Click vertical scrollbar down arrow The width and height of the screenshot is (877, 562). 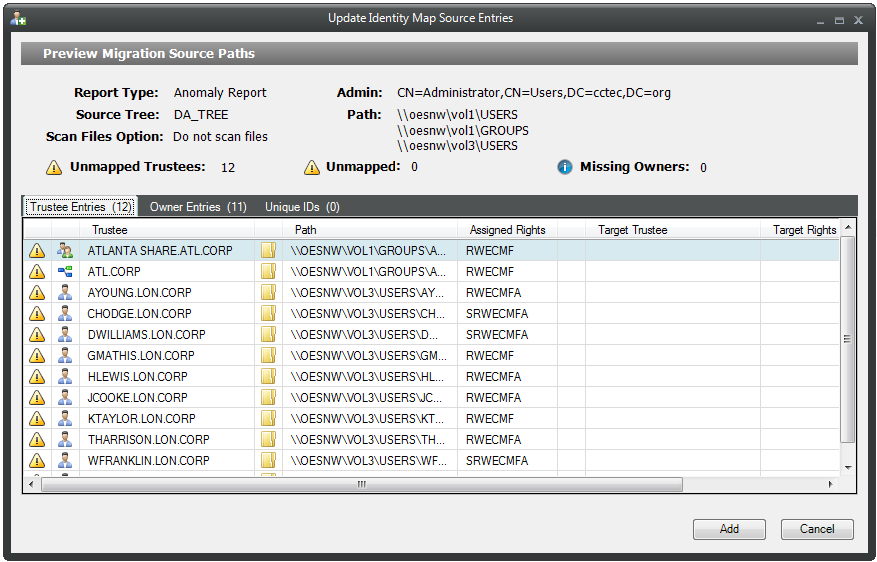[848, 467]
